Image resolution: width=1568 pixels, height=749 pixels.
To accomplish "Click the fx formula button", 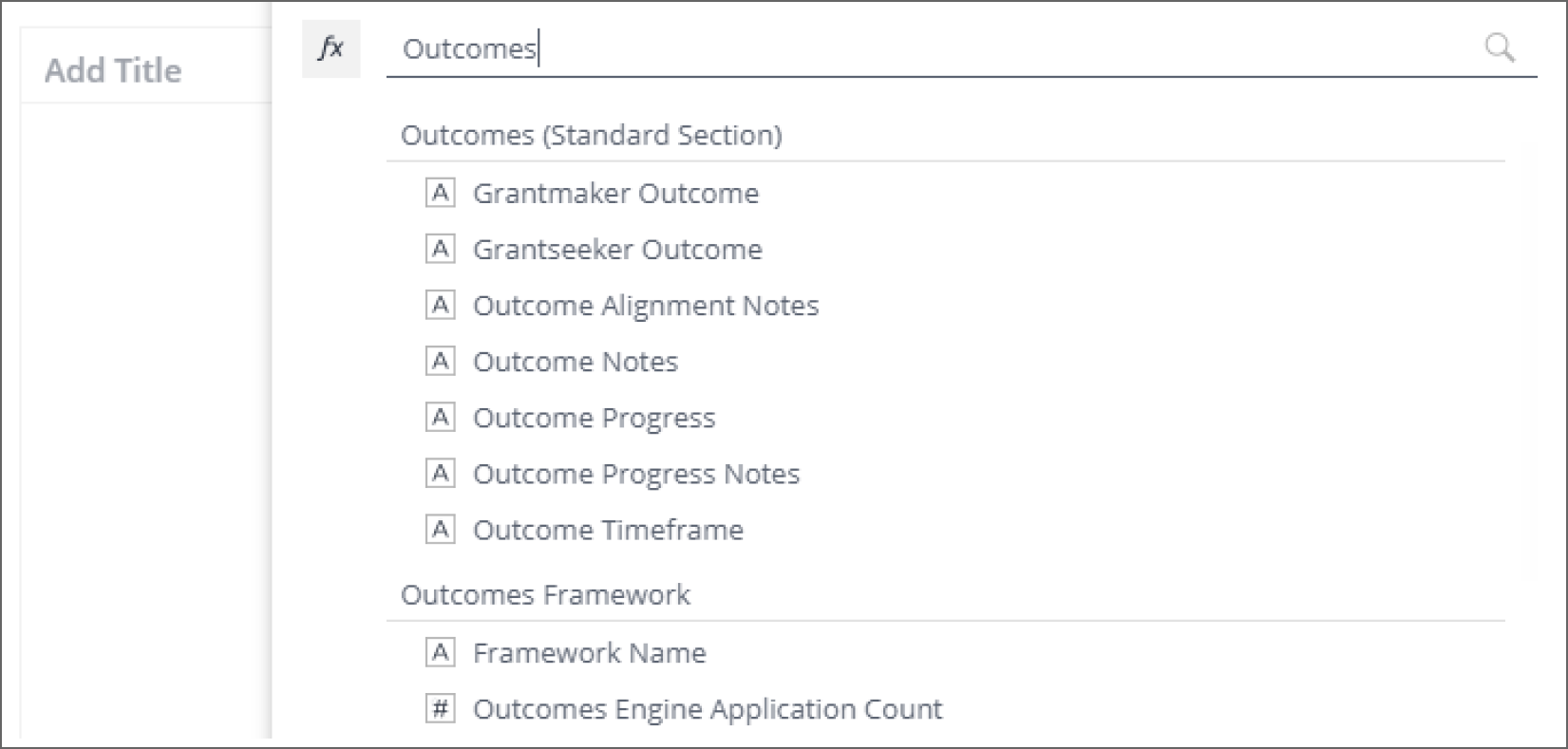I will pyautogui.click(x=331, y=48).
